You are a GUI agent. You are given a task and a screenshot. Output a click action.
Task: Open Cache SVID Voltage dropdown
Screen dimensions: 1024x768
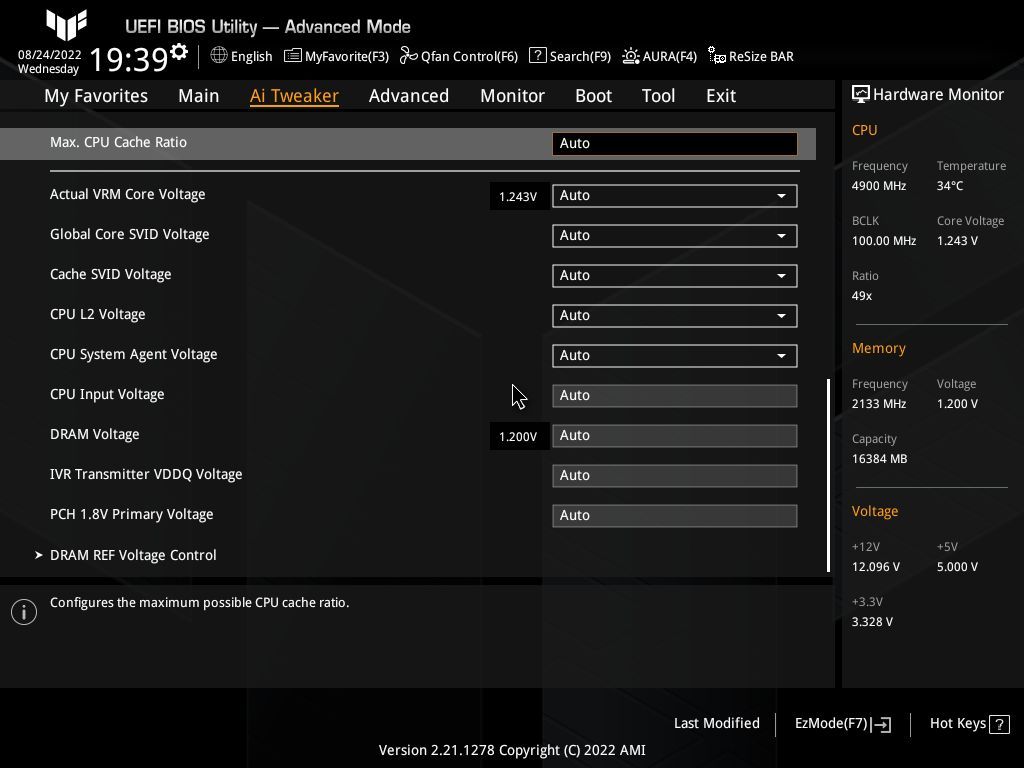[675, 276]
